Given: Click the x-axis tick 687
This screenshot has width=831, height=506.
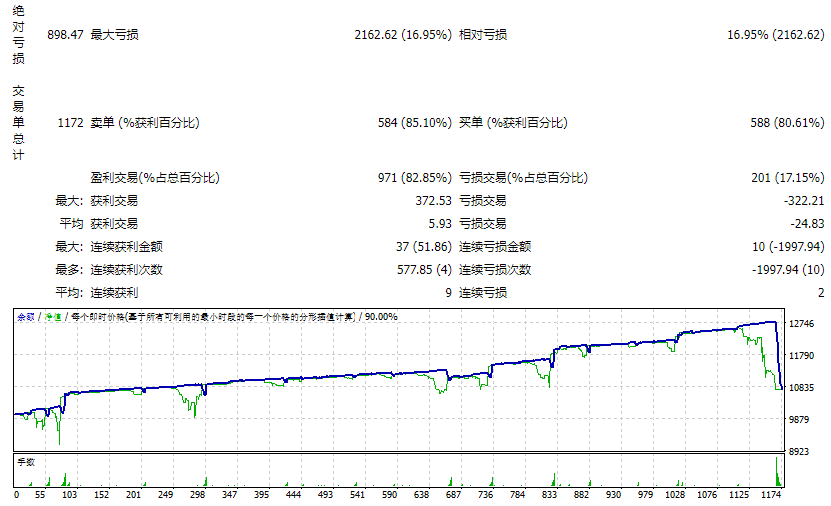Looking at the screenshot, I should point(454,495).
